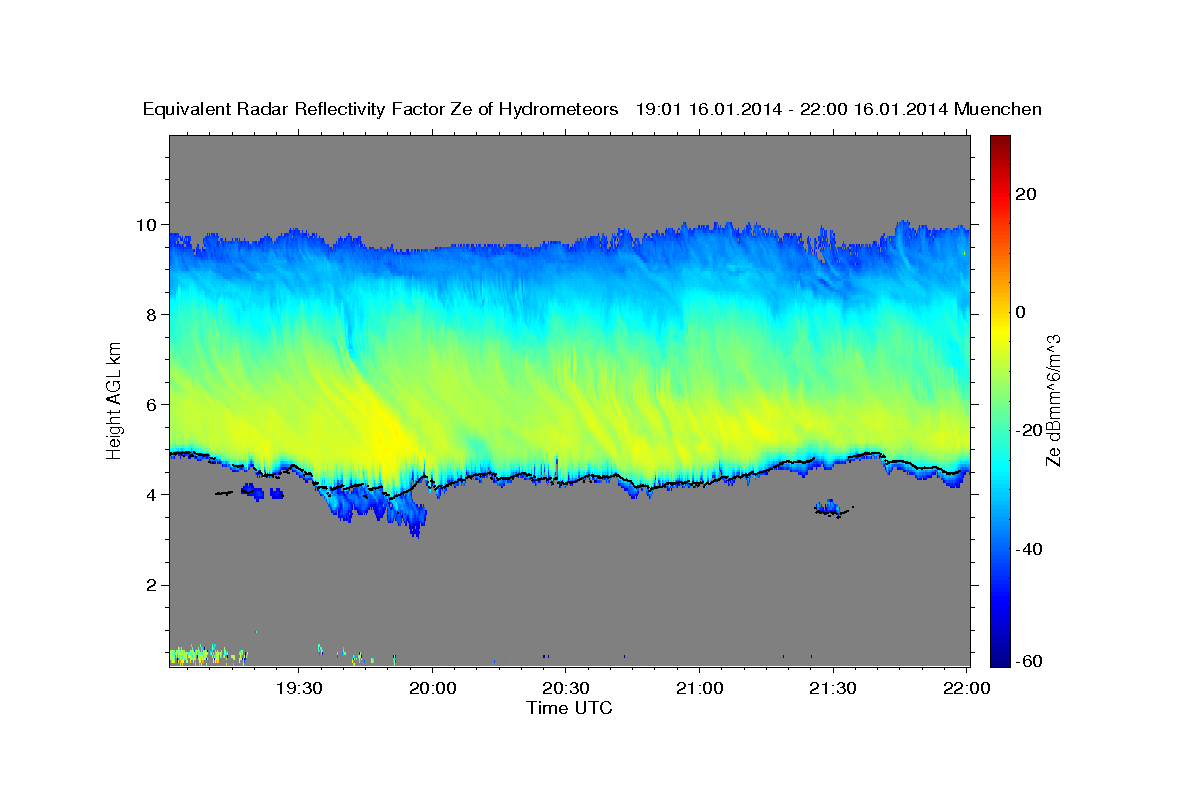The height and width of the screenshot is (800, 1200).
Task: Click the dark red top of the colorbar
Action: tap(1001, 145)
